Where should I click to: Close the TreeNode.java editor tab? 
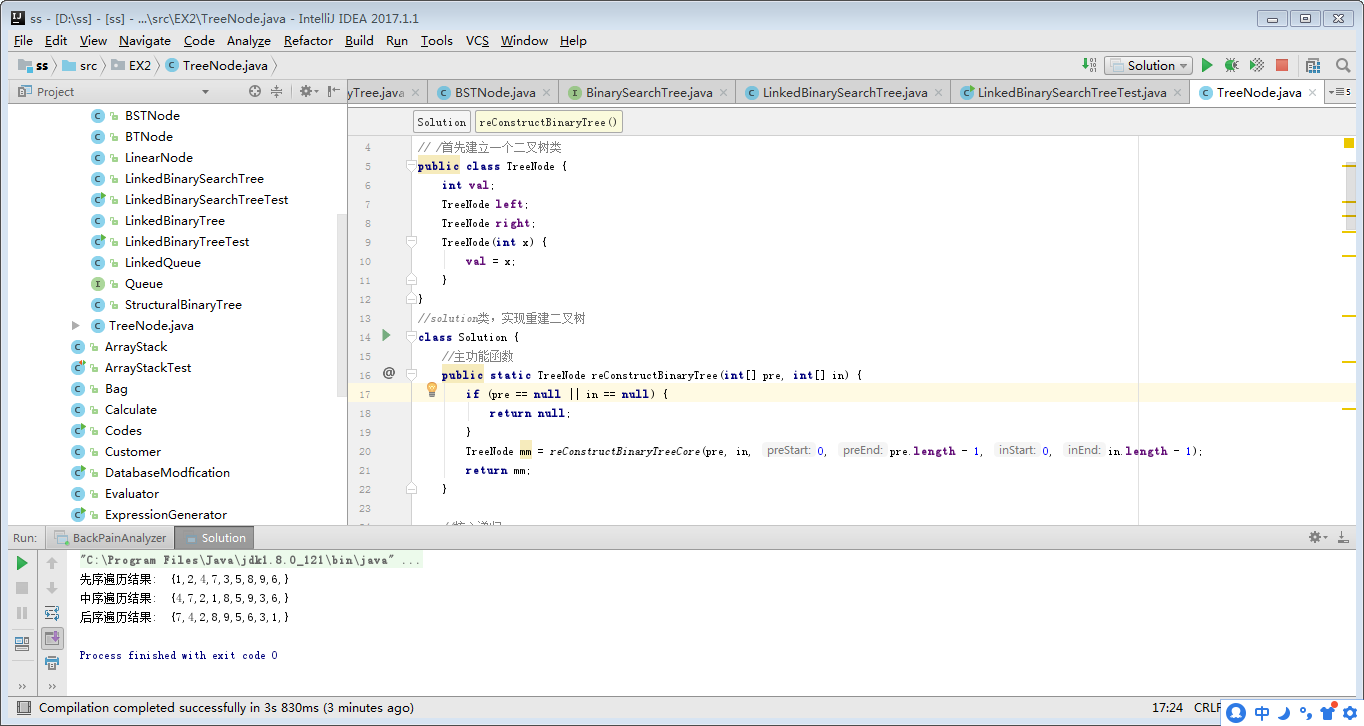point(1312,93)
